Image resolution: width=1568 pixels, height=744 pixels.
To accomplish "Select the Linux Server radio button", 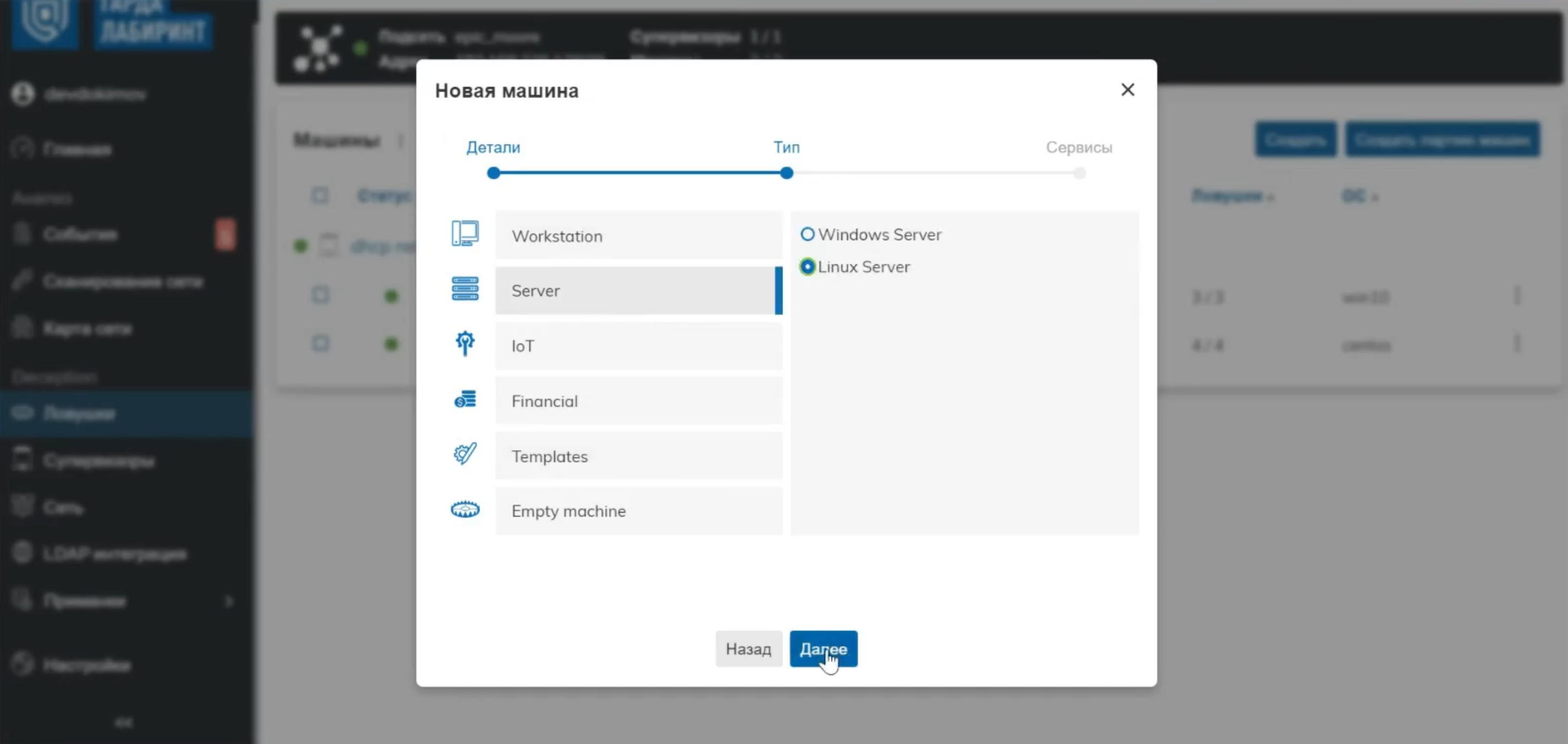I will click(807, 267).
